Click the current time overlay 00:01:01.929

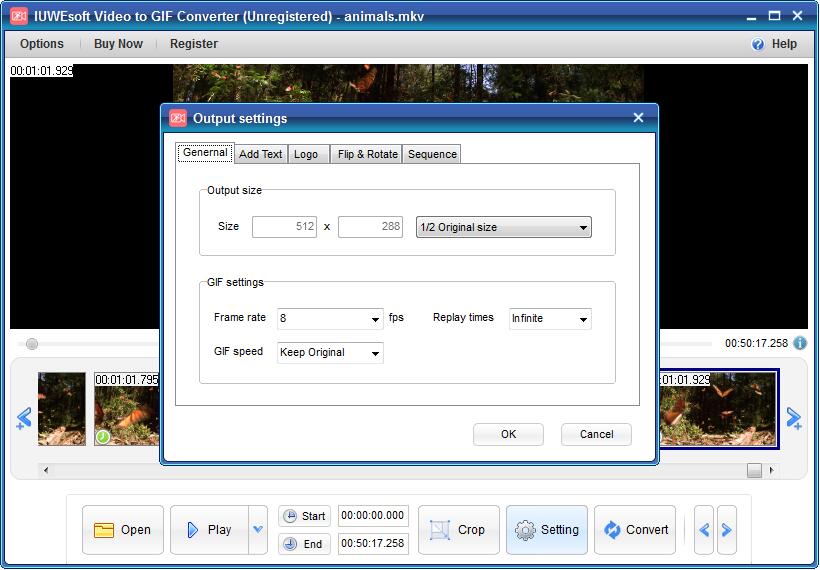click(42, 71)
